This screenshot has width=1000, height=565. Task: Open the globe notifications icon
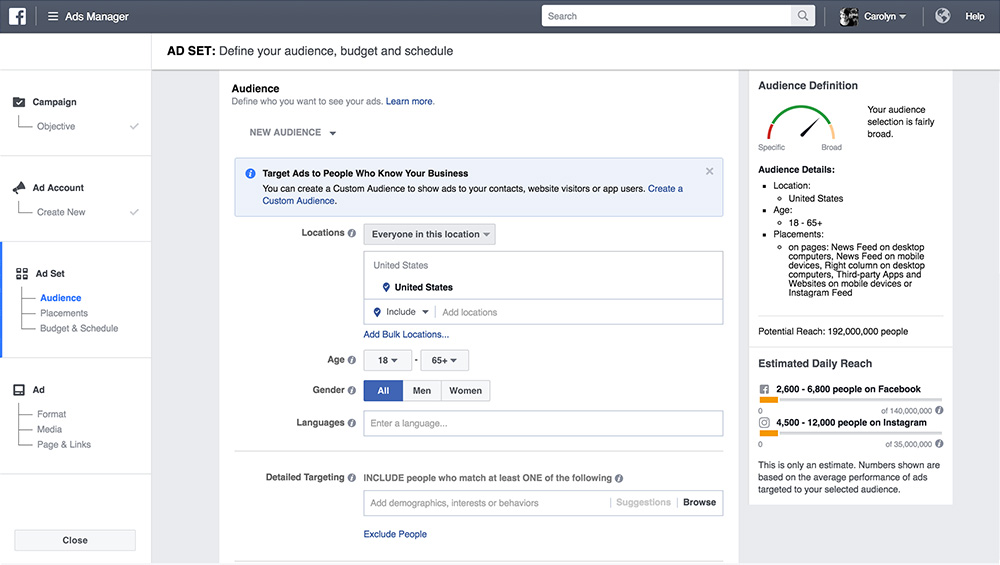coord(943,16)
